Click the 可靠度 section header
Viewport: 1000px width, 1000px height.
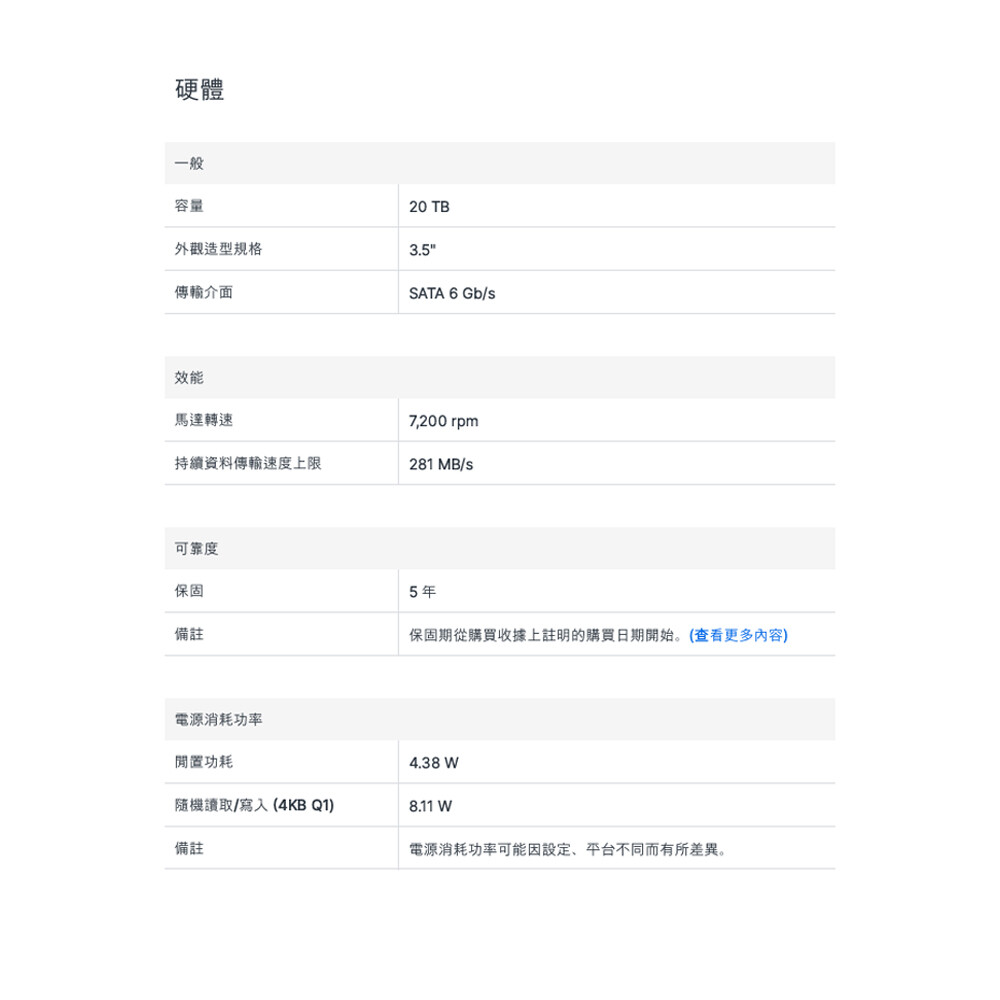point(196,548)
